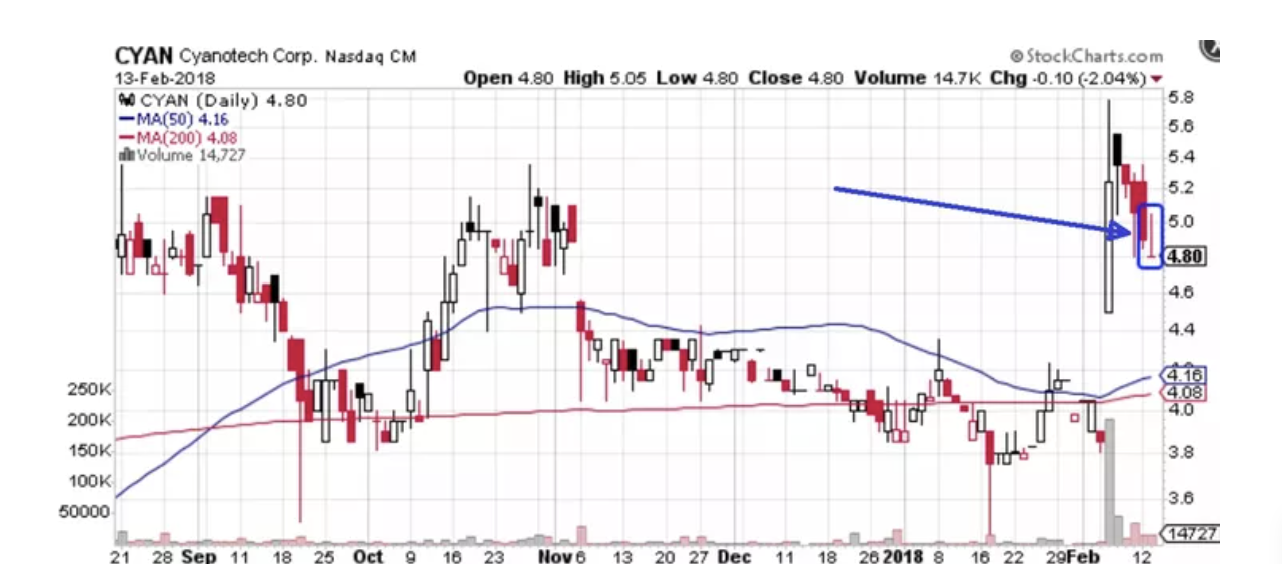The height and width of the screenshot is (564, 1282).
Task: Click the 14727 volume tag at bottom right
Action: (x=1190, y=534)
